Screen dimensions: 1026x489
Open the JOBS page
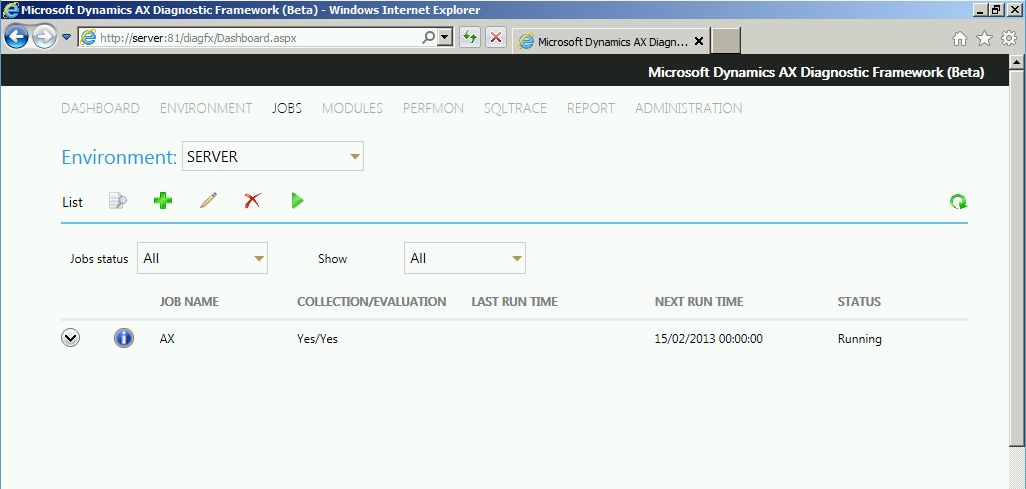point(287,108)
